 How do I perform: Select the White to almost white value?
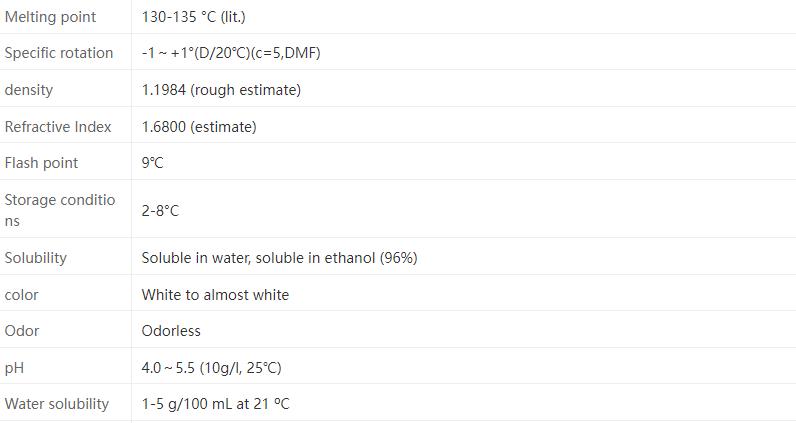[x=215, y=295]
